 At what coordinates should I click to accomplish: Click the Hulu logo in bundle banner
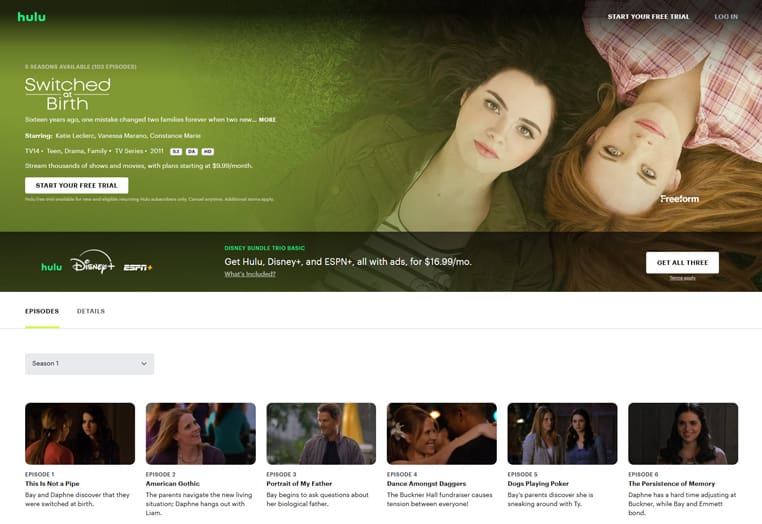pos(52,267)
